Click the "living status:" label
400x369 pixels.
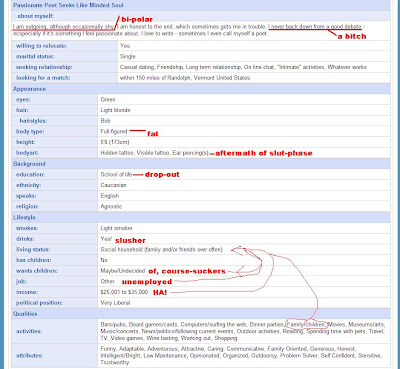tap(33, 249)
